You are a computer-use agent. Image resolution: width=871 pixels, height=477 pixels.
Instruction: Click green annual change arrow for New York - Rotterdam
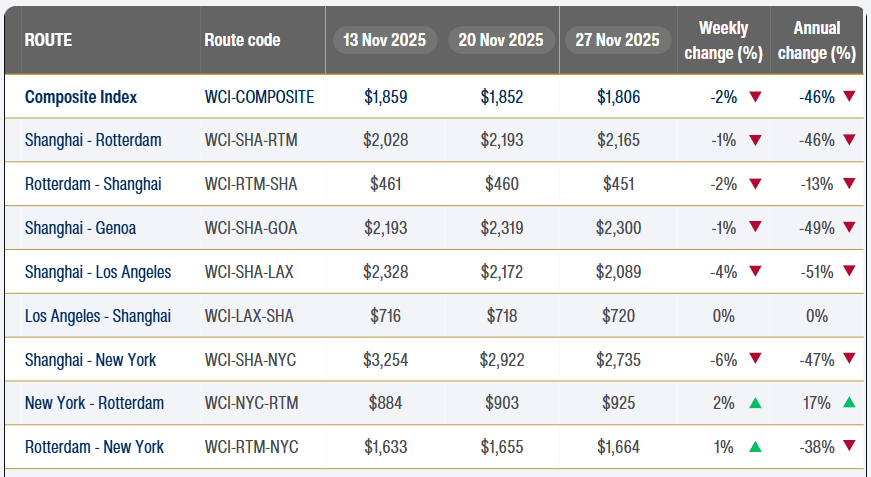tap(849, 403)
